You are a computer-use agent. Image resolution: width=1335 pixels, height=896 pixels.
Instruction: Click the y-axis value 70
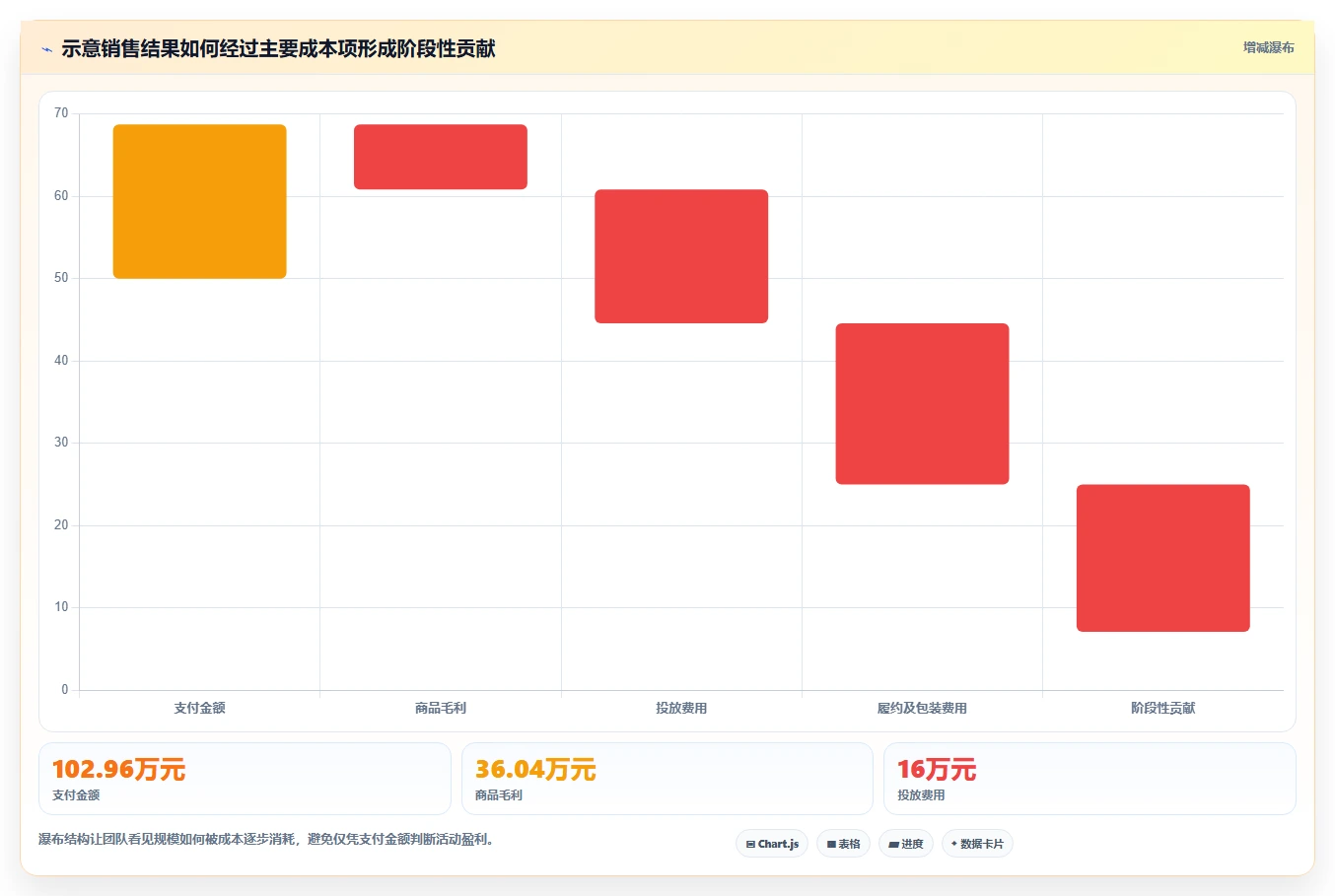(61, 113)
